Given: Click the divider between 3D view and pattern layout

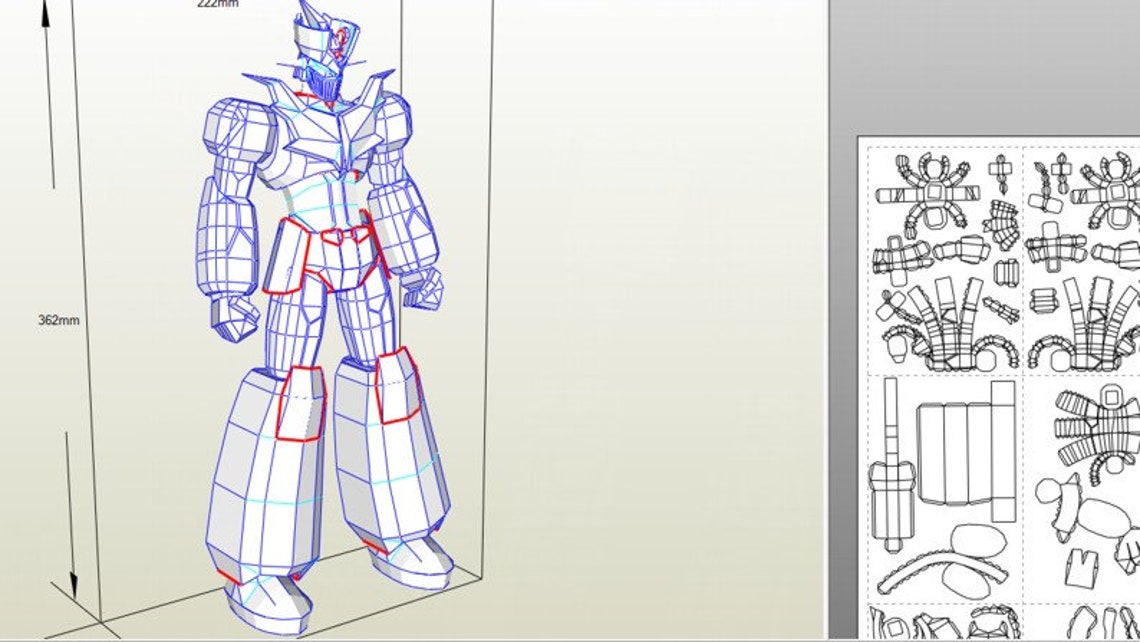Looking at the screenshot, I should [x=833, y=320].
